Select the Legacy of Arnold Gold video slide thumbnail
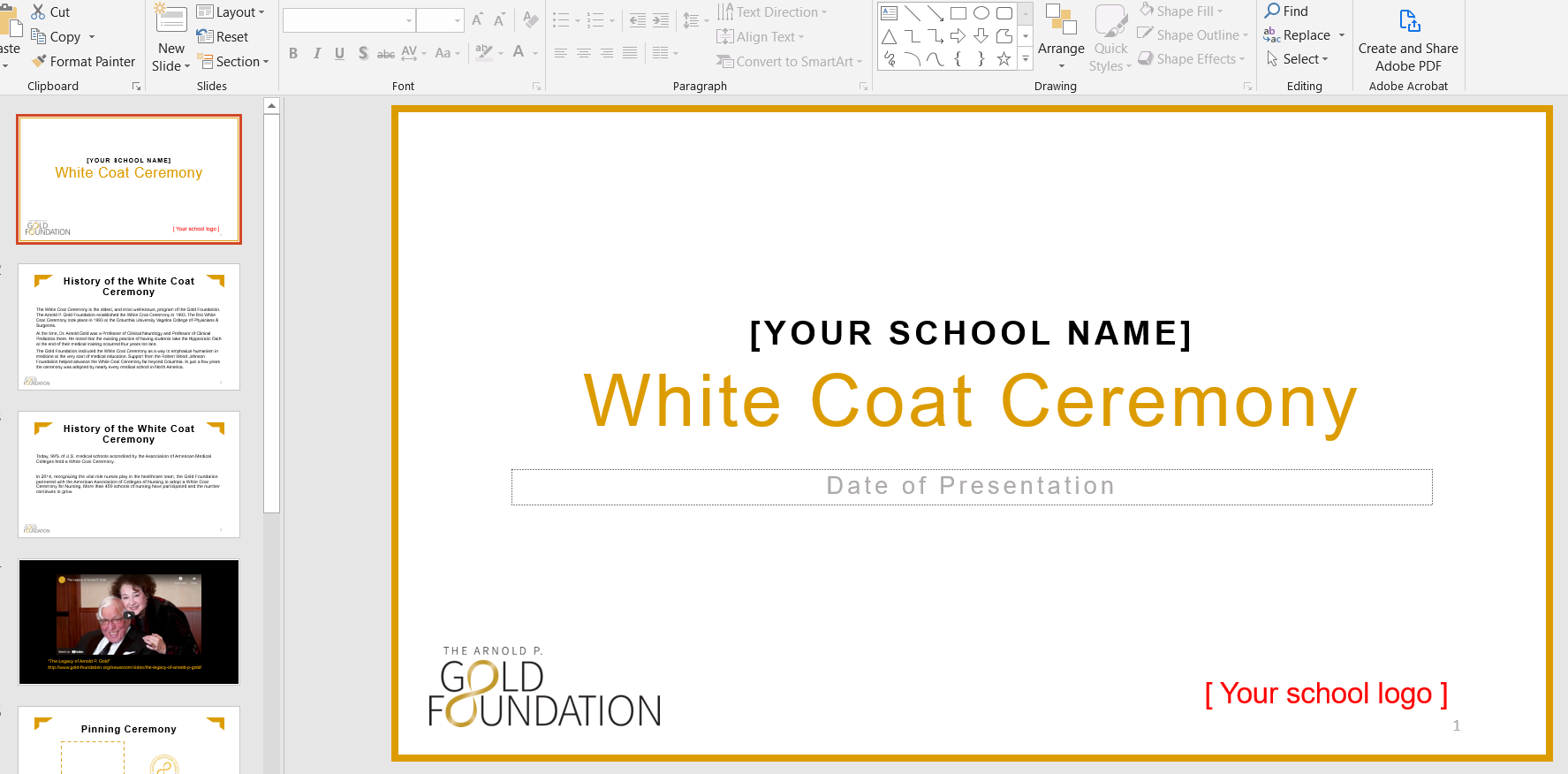This screenshot has height=774, width=1568. [129, 622]
